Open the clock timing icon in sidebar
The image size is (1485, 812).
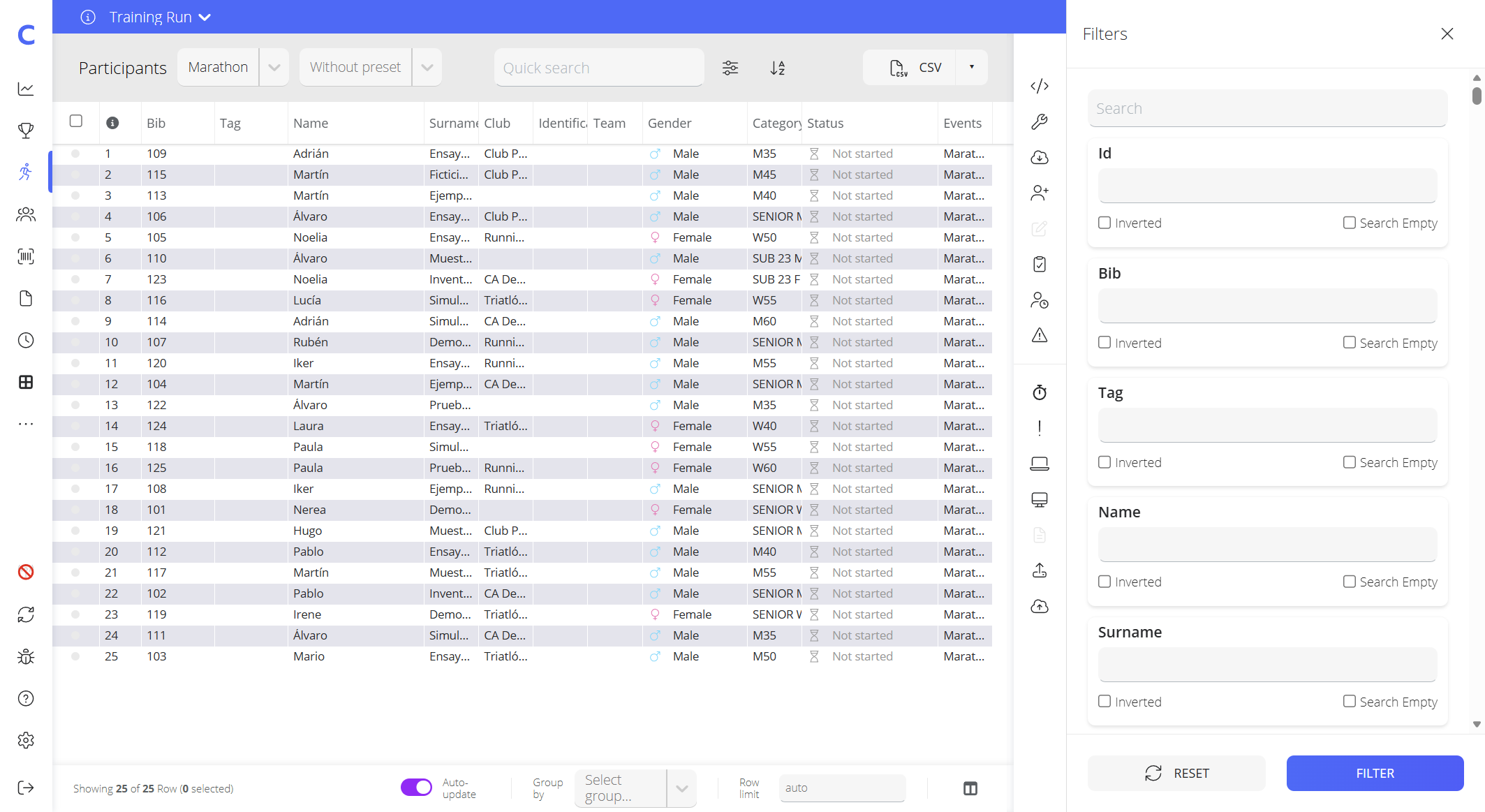pos(26,340)
